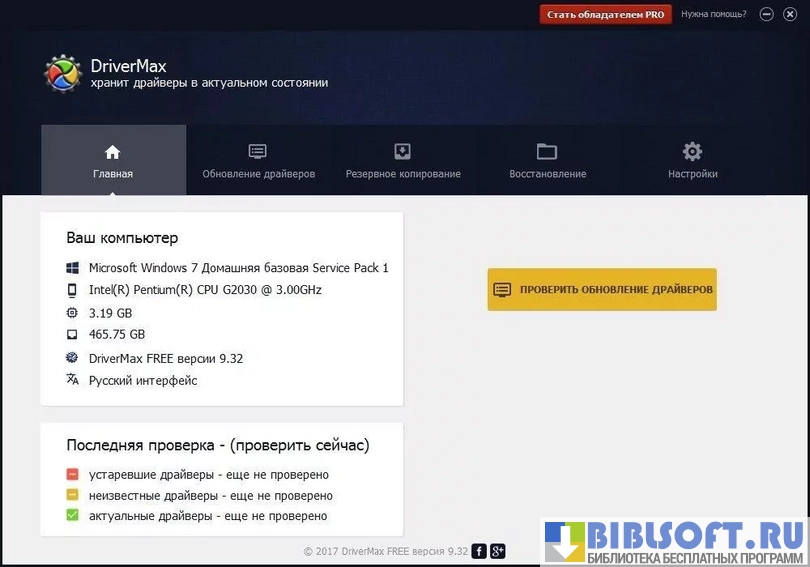Click the Стать обладателем PRO button
The image size is (810, 567).
tap(606, 14)
